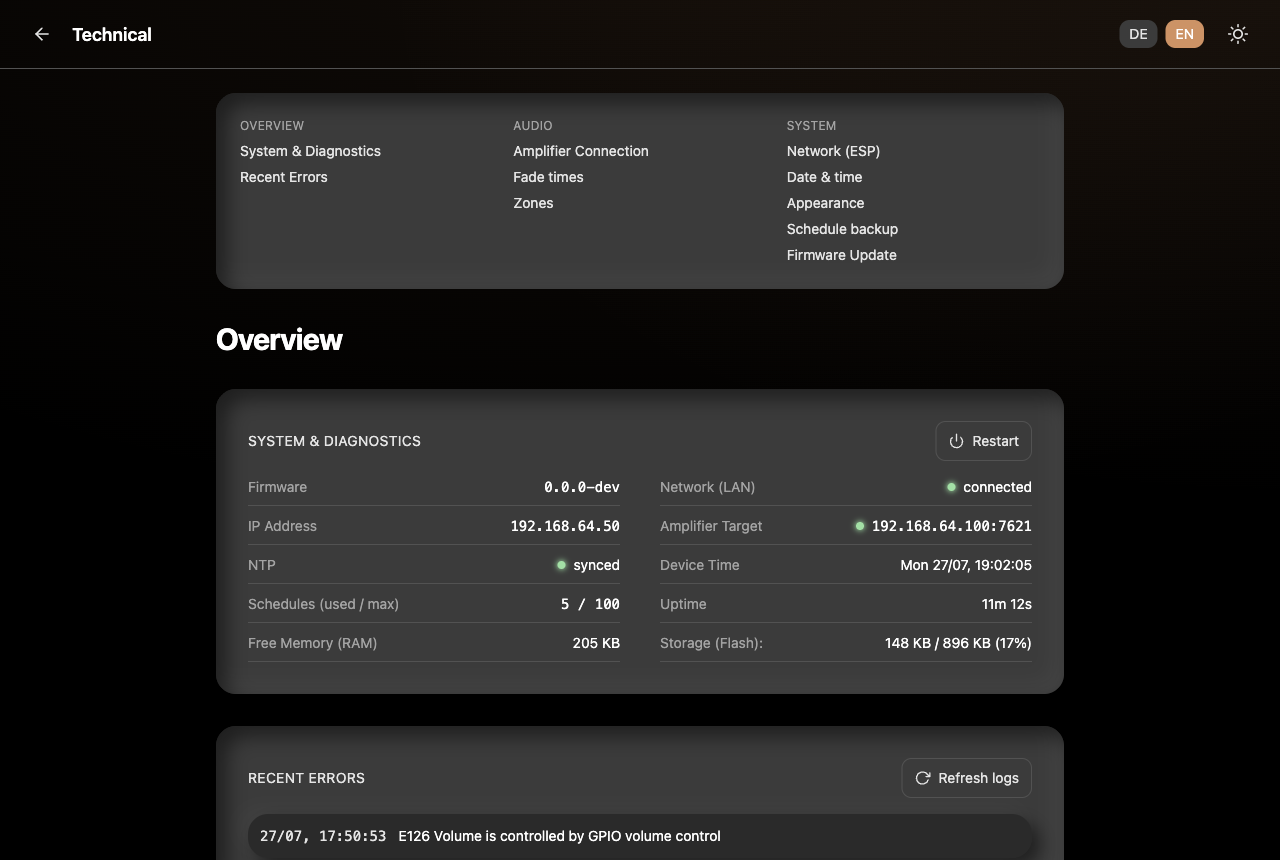The height and width of the screenshot is (860, 1280).
Task: Click storage value 148 KB / 896 KB
Action: click(x=958, y=643)
